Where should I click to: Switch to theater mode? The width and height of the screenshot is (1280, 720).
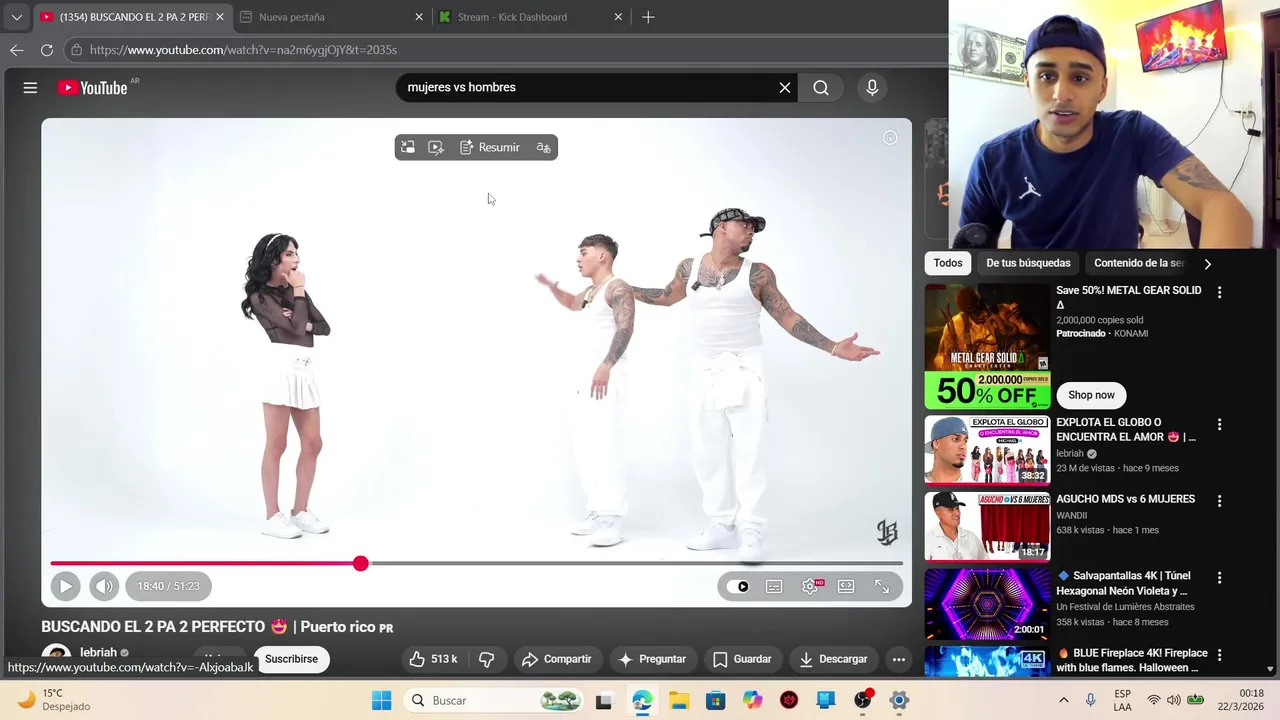tap(846, 586)
